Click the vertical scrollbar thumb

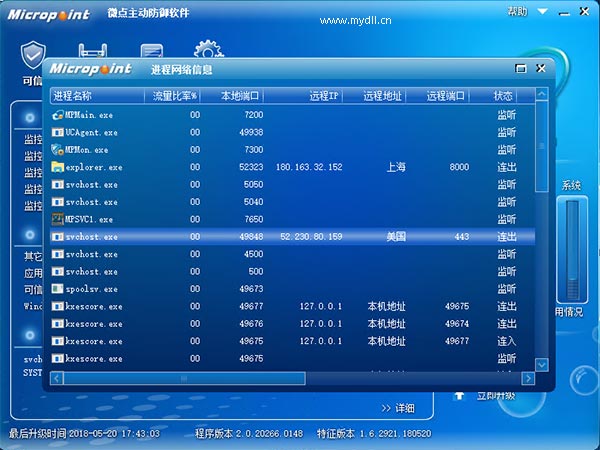tap(541, 146)
